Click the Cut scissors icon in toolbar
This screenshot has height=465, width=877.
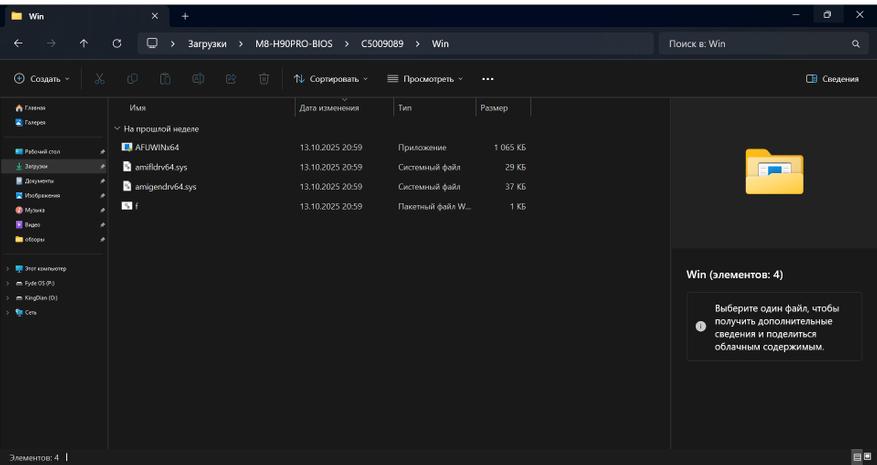(100, 79)
